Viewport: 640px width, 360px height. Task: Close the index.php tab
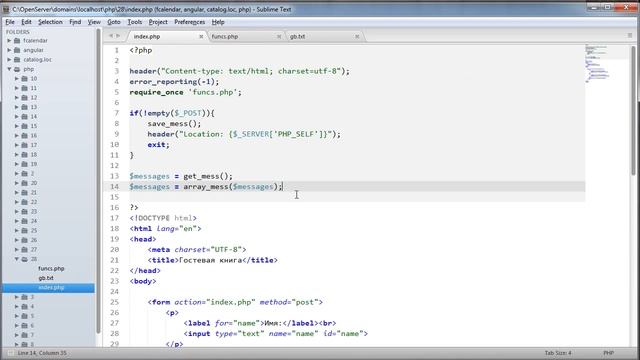pos(201,36)
